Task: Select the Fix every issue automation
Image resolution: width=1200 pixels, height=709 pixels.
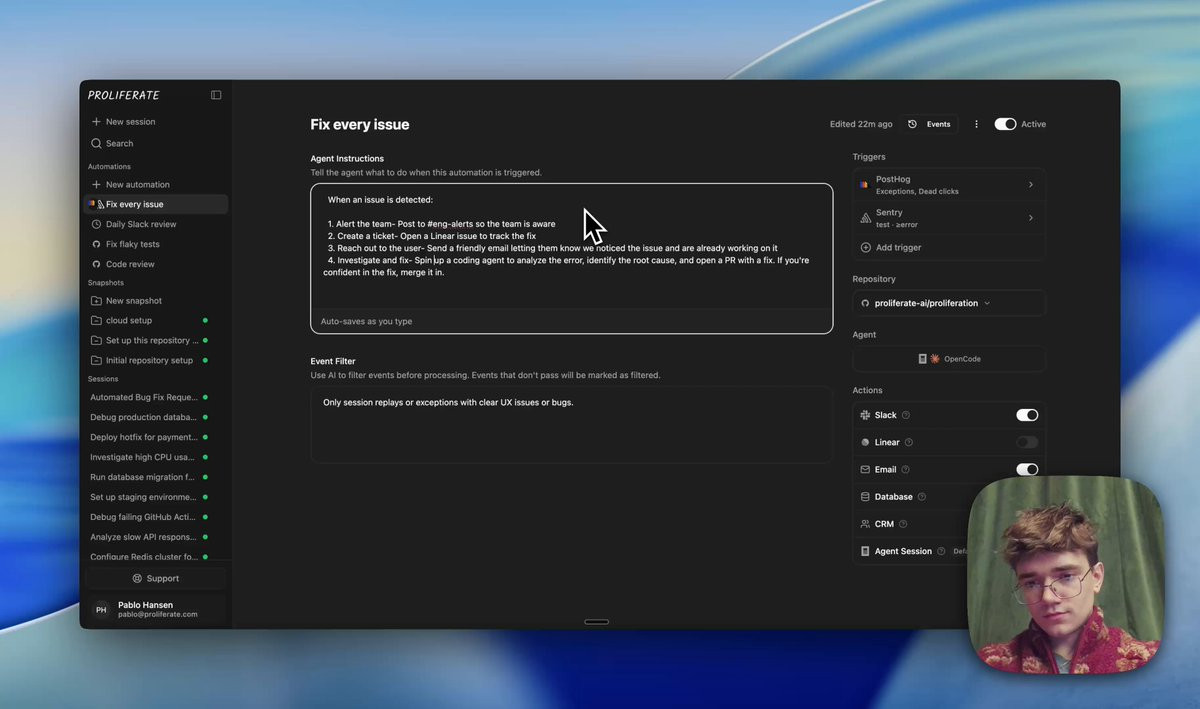Action: 156,204
